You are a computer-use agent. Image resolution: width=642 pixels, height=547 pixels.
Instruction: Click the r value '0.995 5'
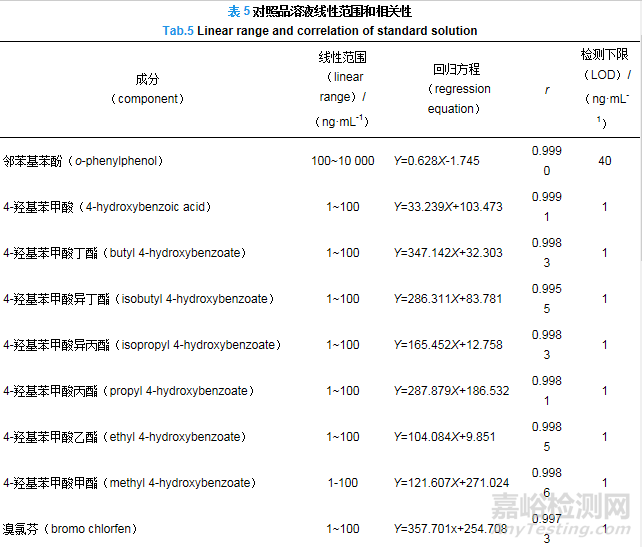tap(547, 298)
